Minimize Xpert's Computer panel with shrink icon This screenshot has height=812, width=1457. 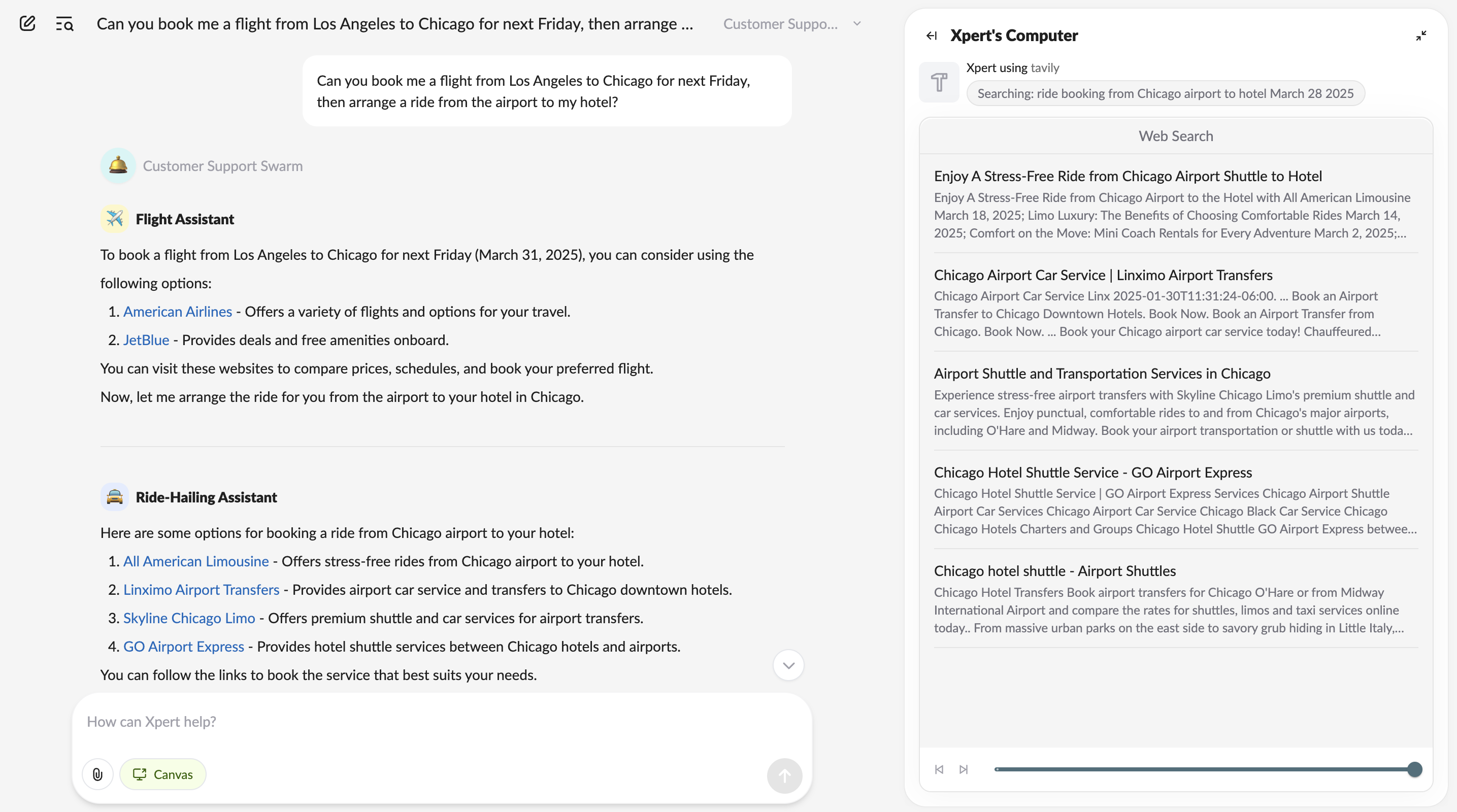click(x=1421, y=36)
